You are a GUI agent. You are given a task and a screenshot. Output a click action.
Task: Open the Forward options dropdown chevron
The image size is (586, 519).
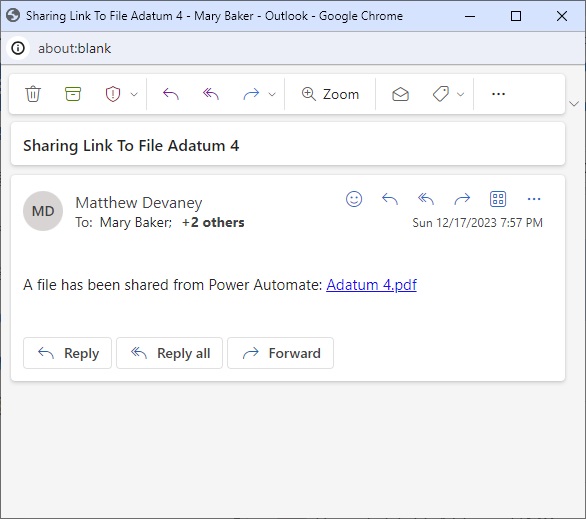(x=272, y=94)
